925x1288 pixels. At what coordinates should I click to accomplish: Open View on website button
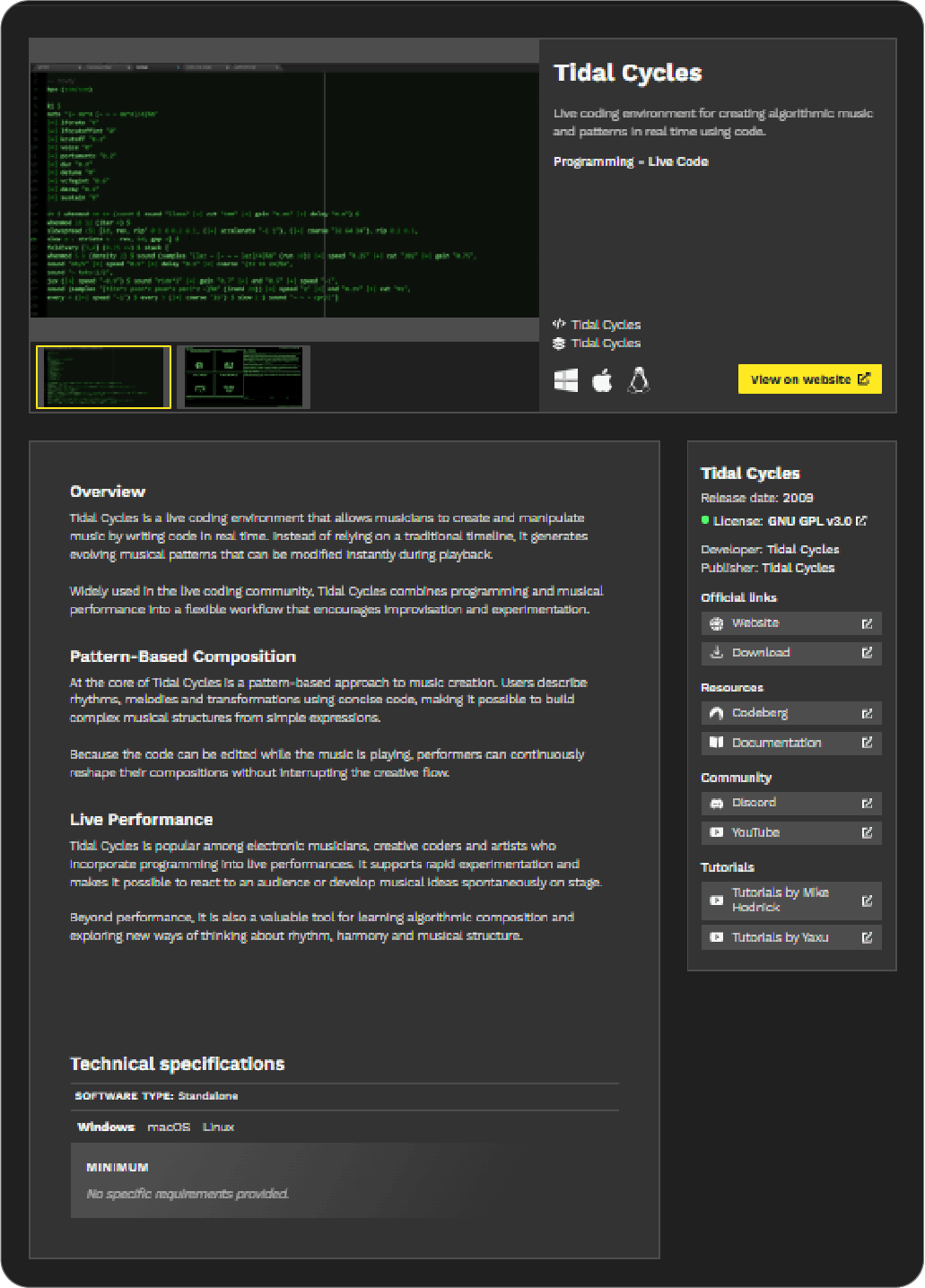click(x=810, y=379)
